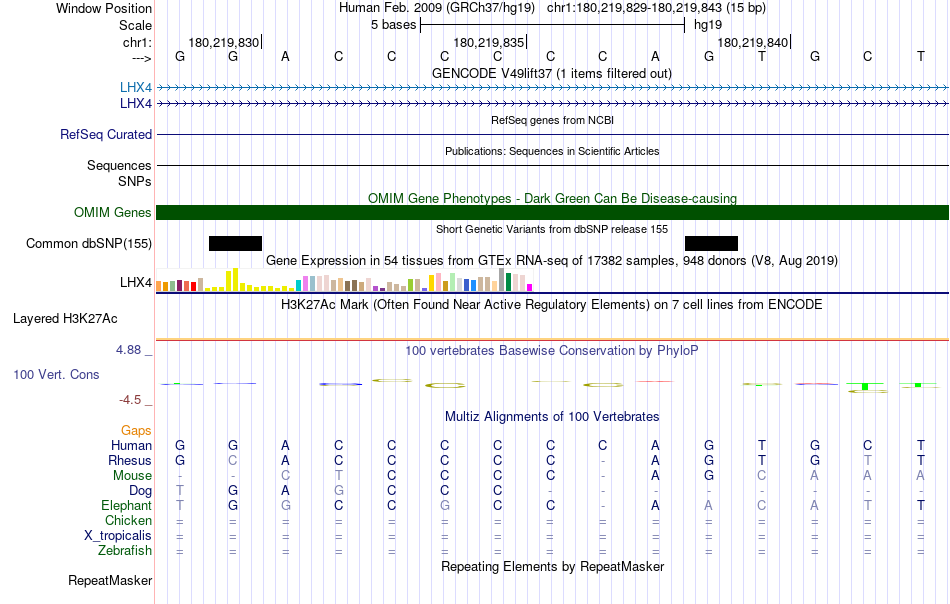The height and width of the screenshot is (604, 950).
Task: Select the X_tropicalis species row label
Action: (118, 536)
